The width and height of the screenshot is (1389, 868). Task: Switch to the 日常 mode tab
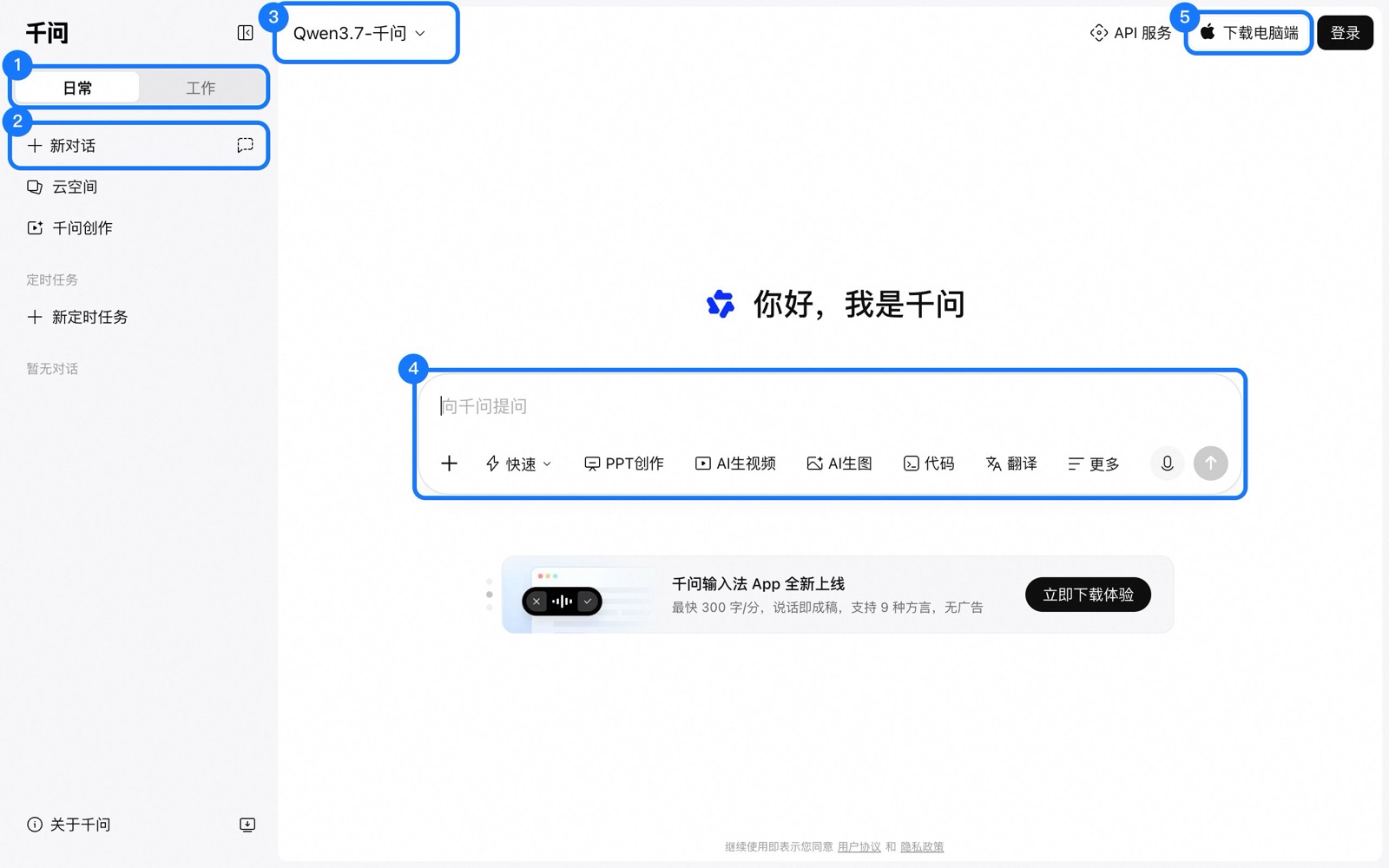77,88
